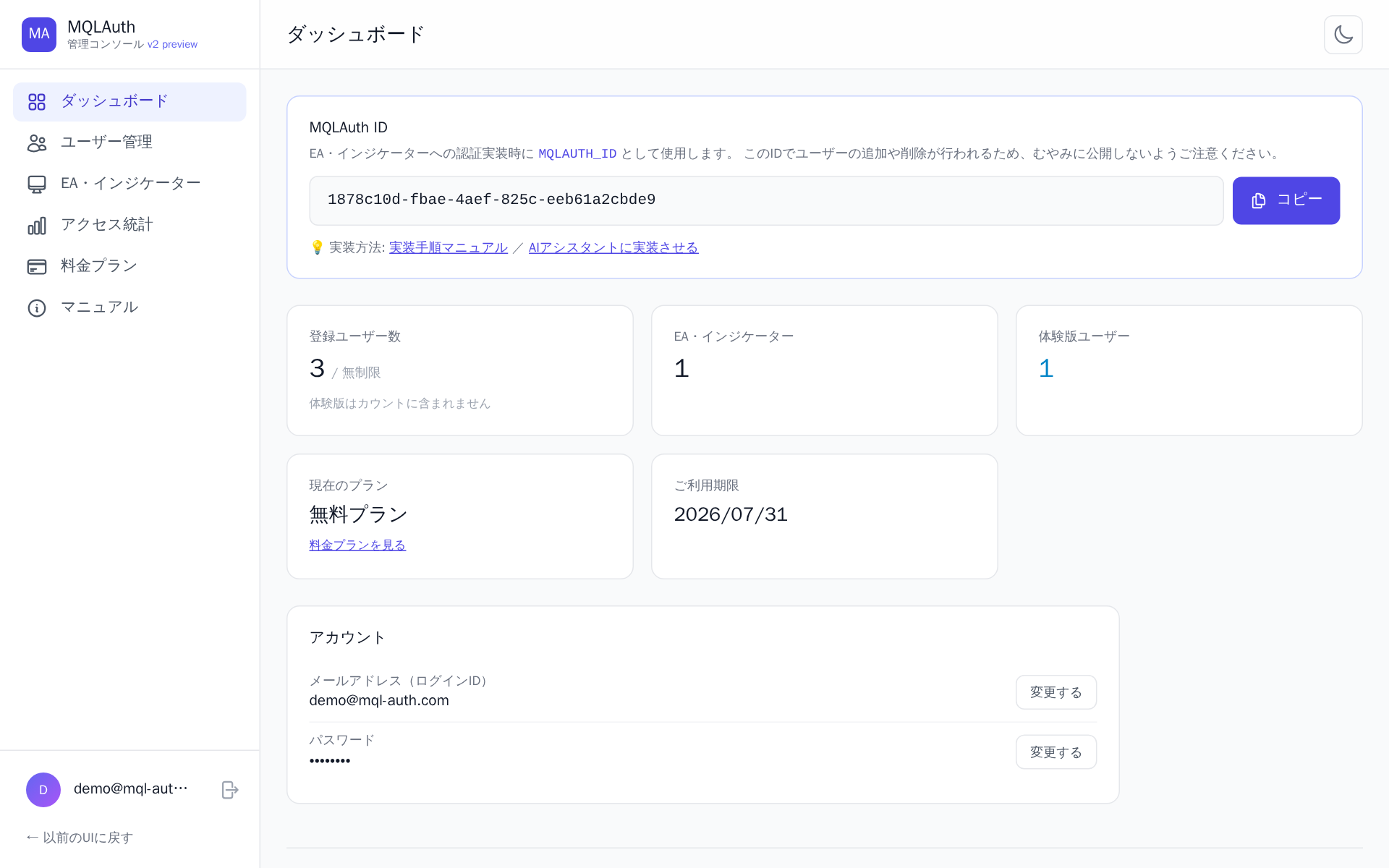1389x868 pixels.
Task: Toggle dark mode with moon icon
Action: (1343, 35)
